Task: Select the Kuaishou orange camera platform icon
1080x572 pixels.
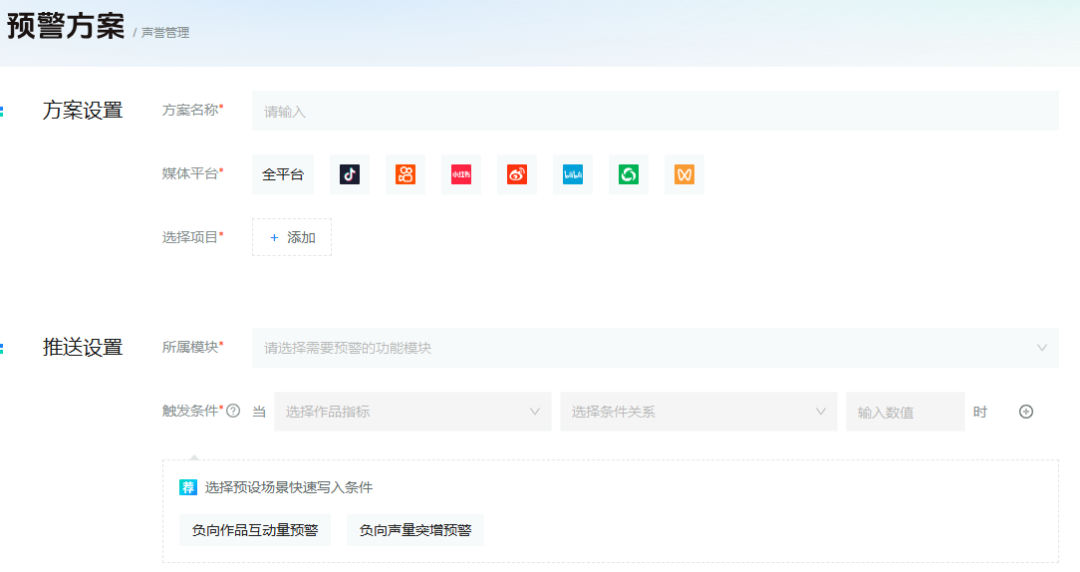Action: [406, 174]
